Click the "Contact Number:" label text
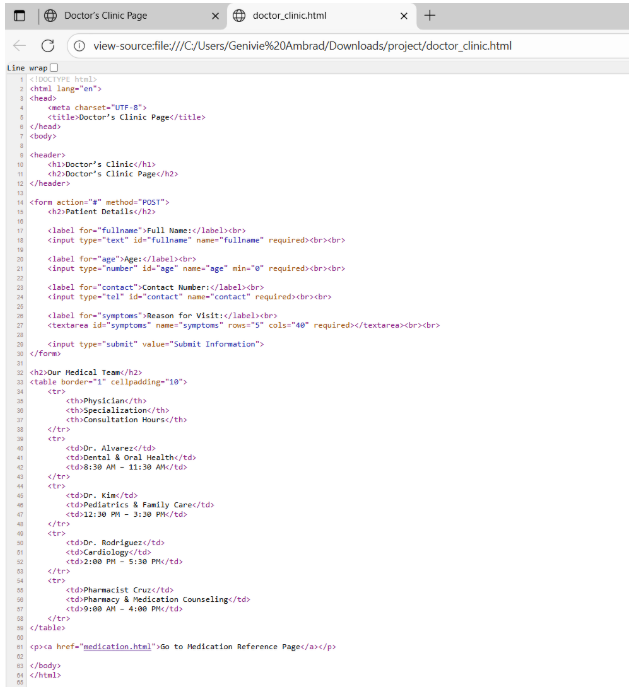Image resolution: width=640 pixels, height=694 pixels. 176,287
